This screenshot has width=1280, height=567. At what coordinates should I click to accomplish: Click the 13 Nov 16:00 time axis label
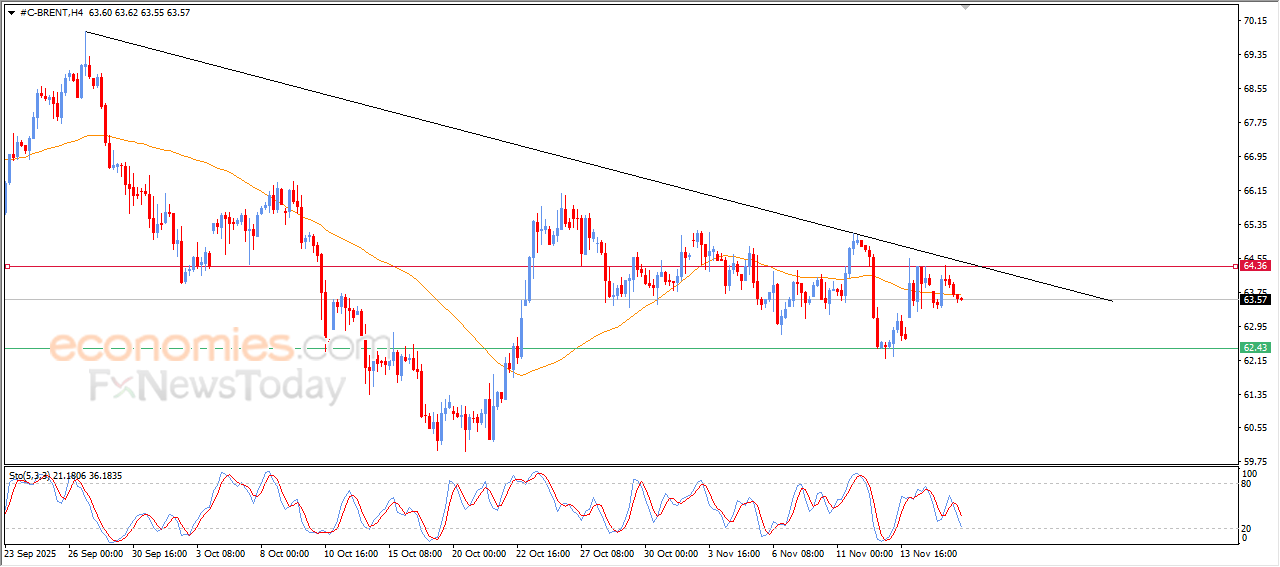pos(929,553)
